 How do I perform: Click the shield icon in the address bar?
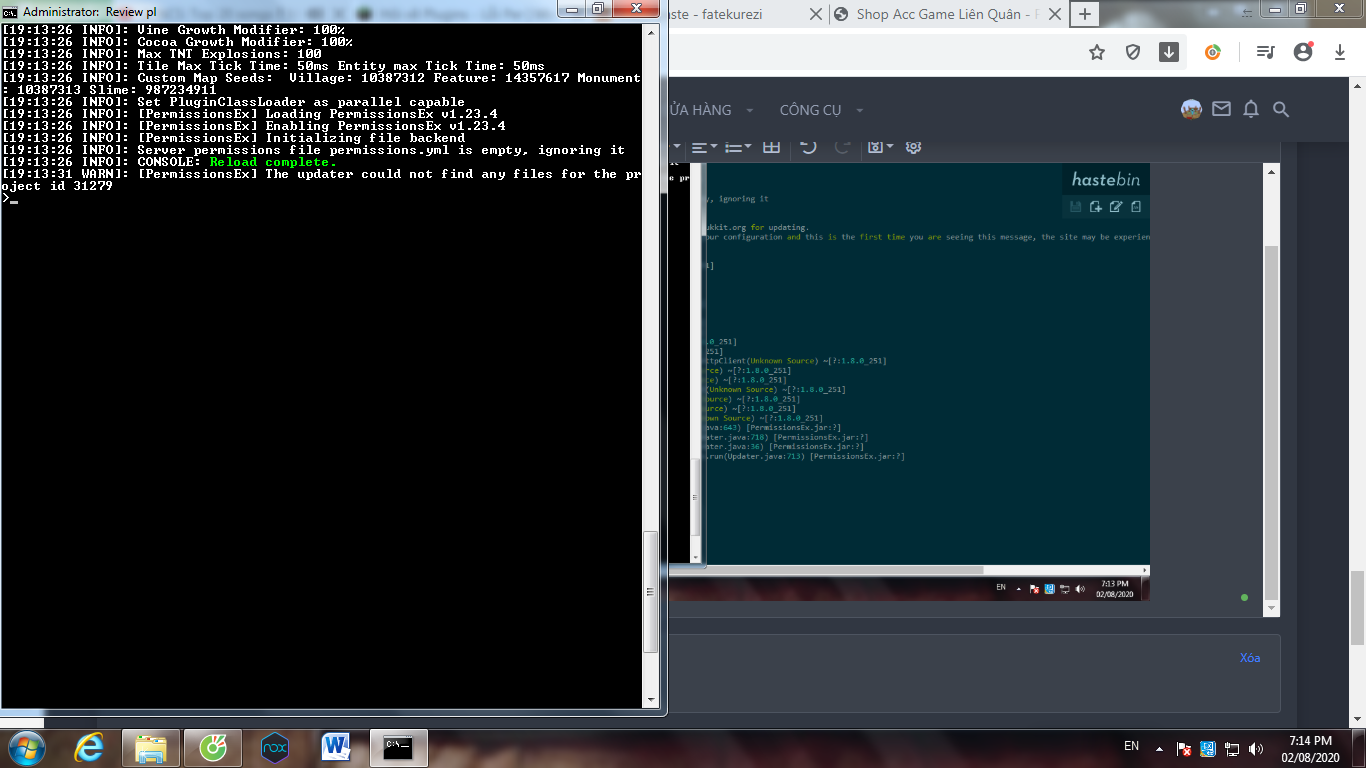click(x=1133, y=52)
